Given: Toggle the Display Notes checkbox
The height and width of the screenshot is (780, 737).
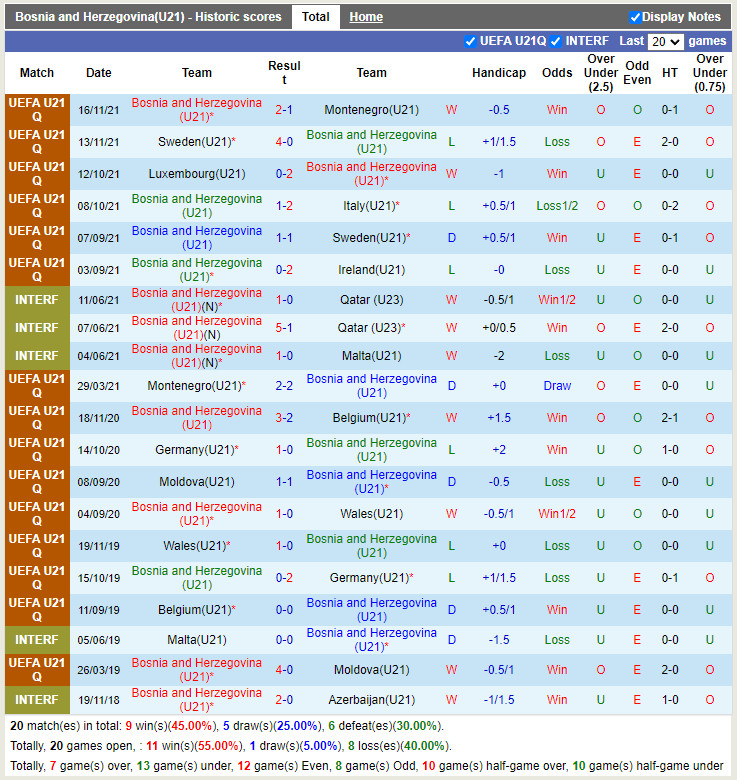Looking at the screenshot, I should pyautogui.click(x=635, y=17).
